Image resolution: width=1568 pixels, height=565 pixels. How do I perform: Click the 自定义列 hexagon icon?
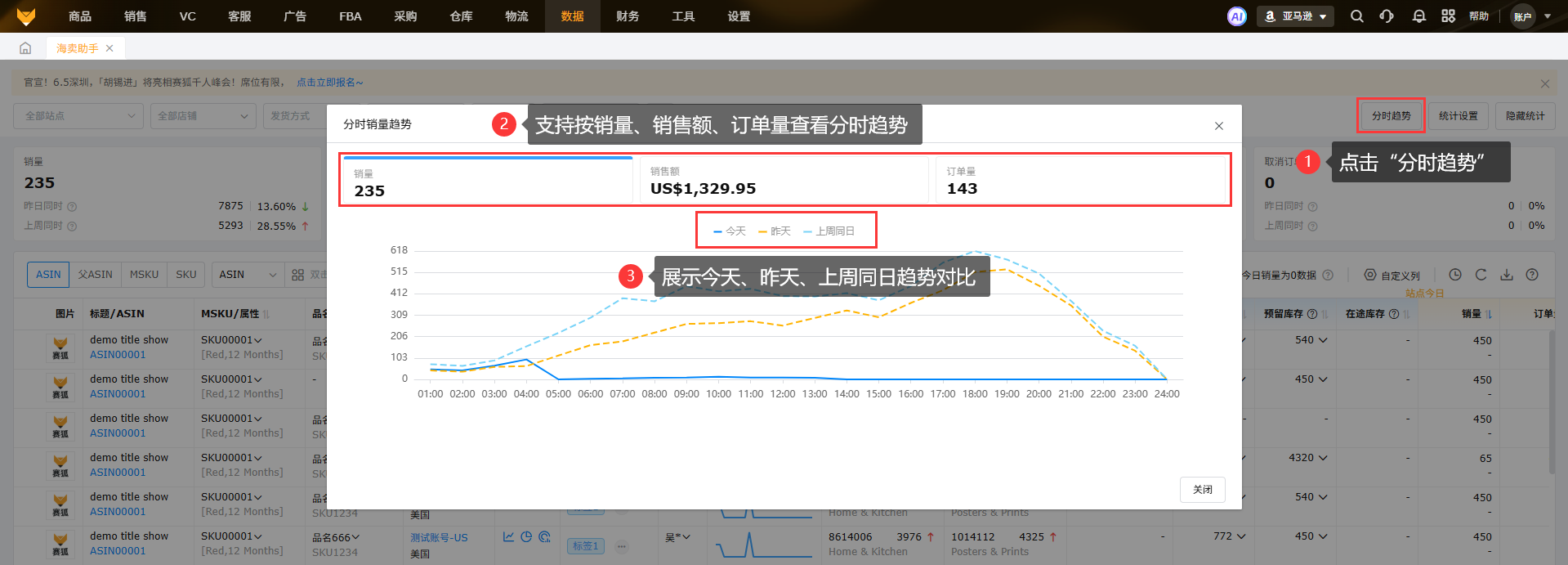click(x=1370, y=275)
